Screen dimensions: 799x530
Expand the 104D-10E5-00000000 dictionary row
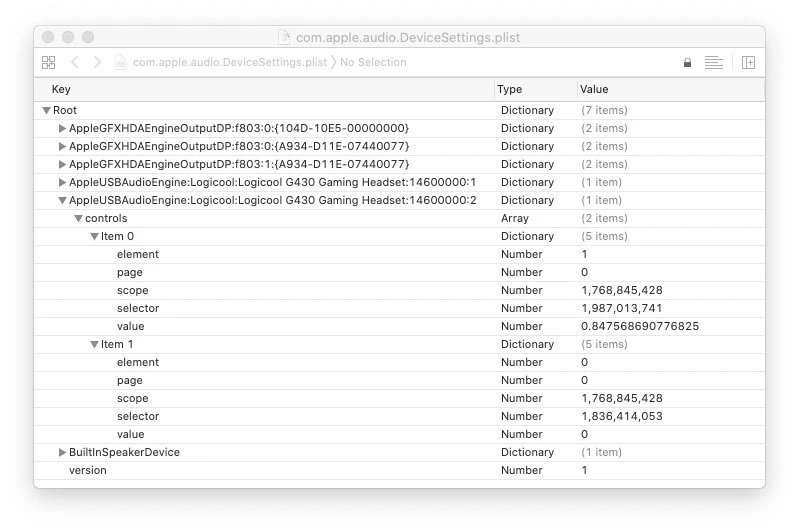pos(62,128)
